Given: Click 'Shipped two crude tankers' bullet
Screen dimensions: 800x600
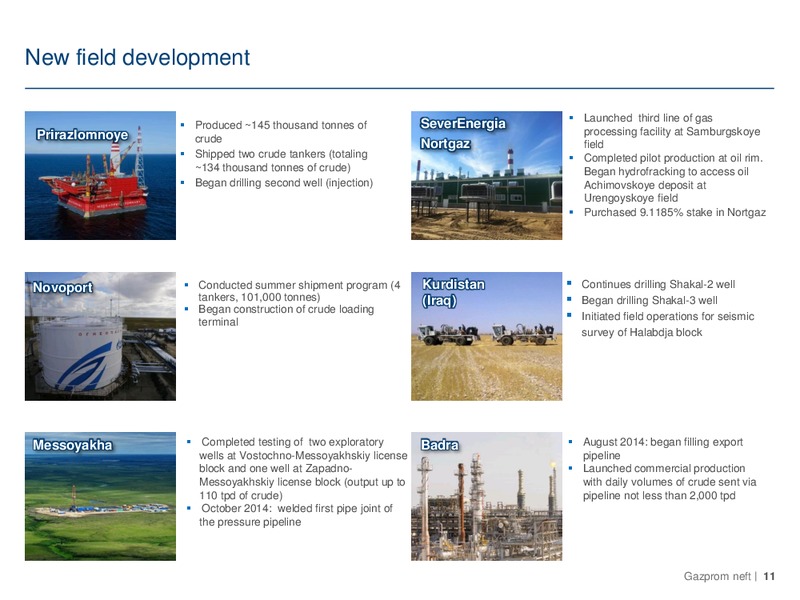Looking at the screenshot, I should [281, 161].
